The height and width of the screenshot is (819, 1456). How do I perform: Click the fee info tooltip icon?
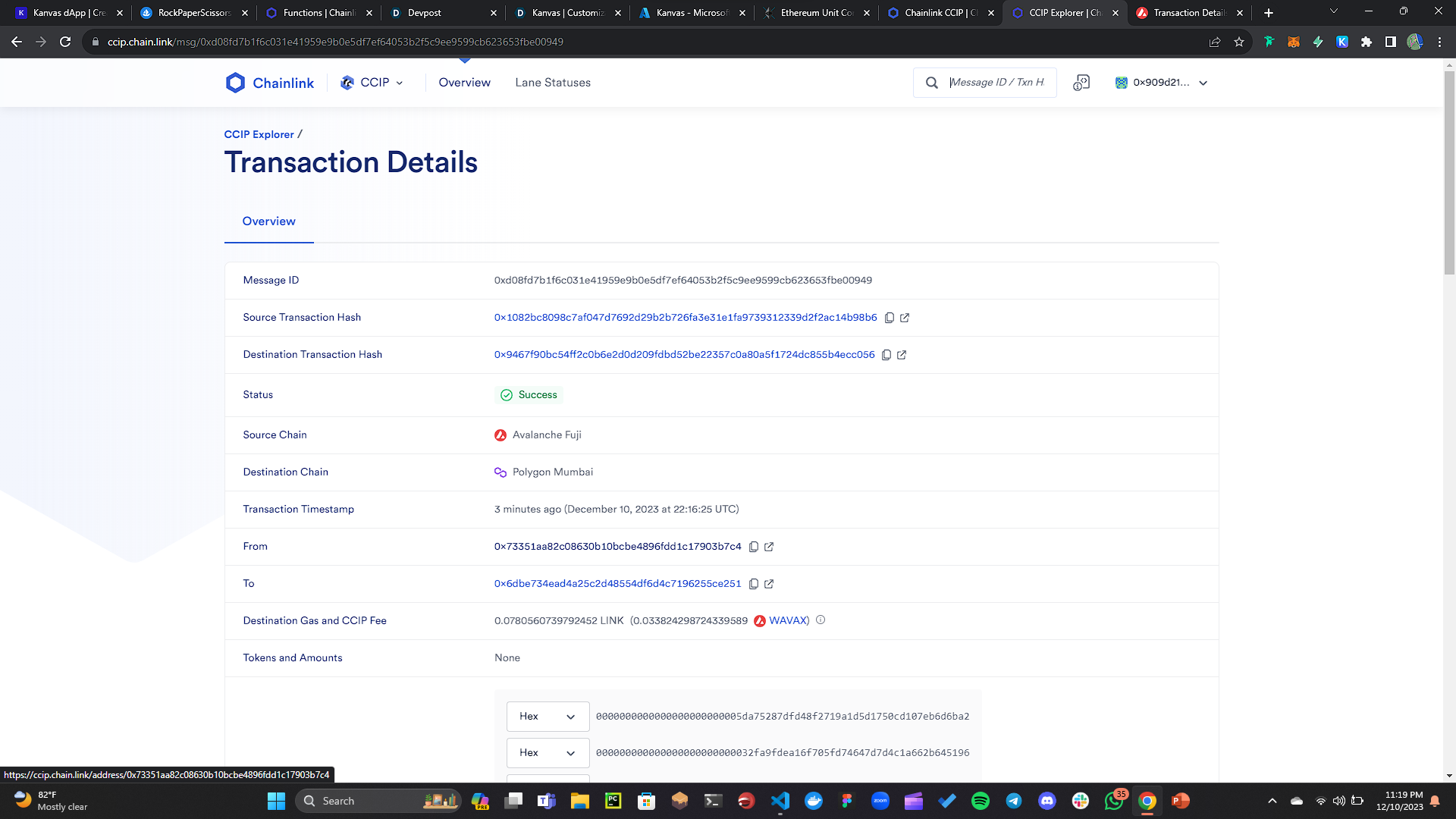click(x=821, y=620)
